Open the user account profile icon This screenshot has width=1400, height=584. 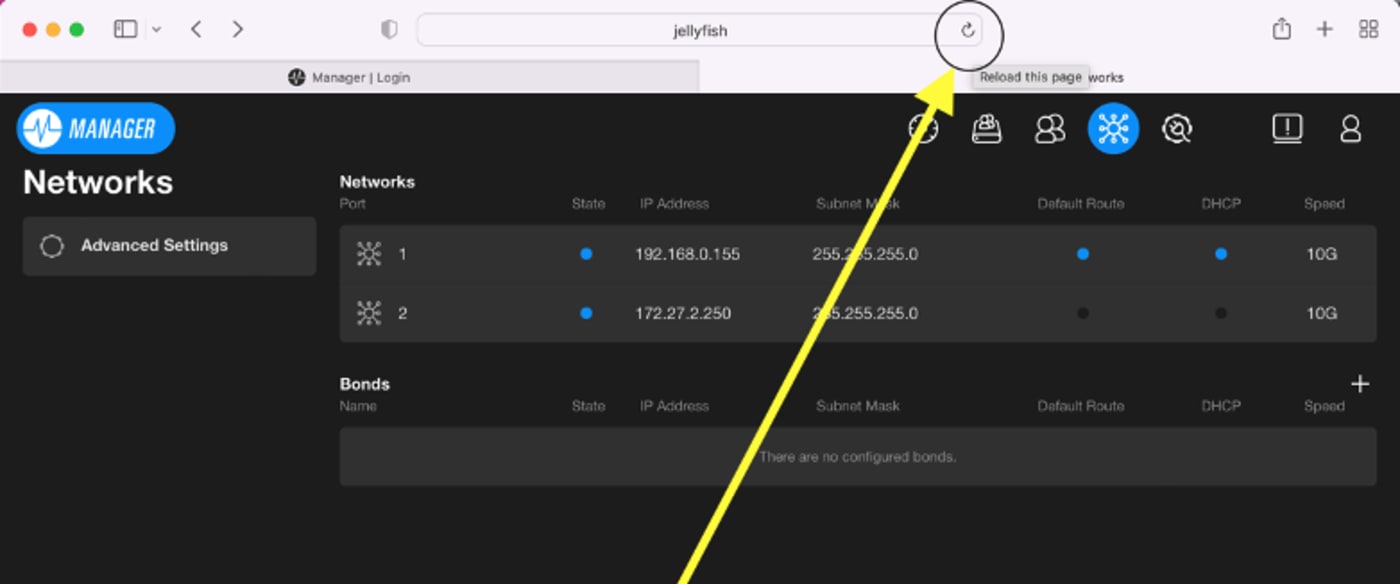[1350, 129]
